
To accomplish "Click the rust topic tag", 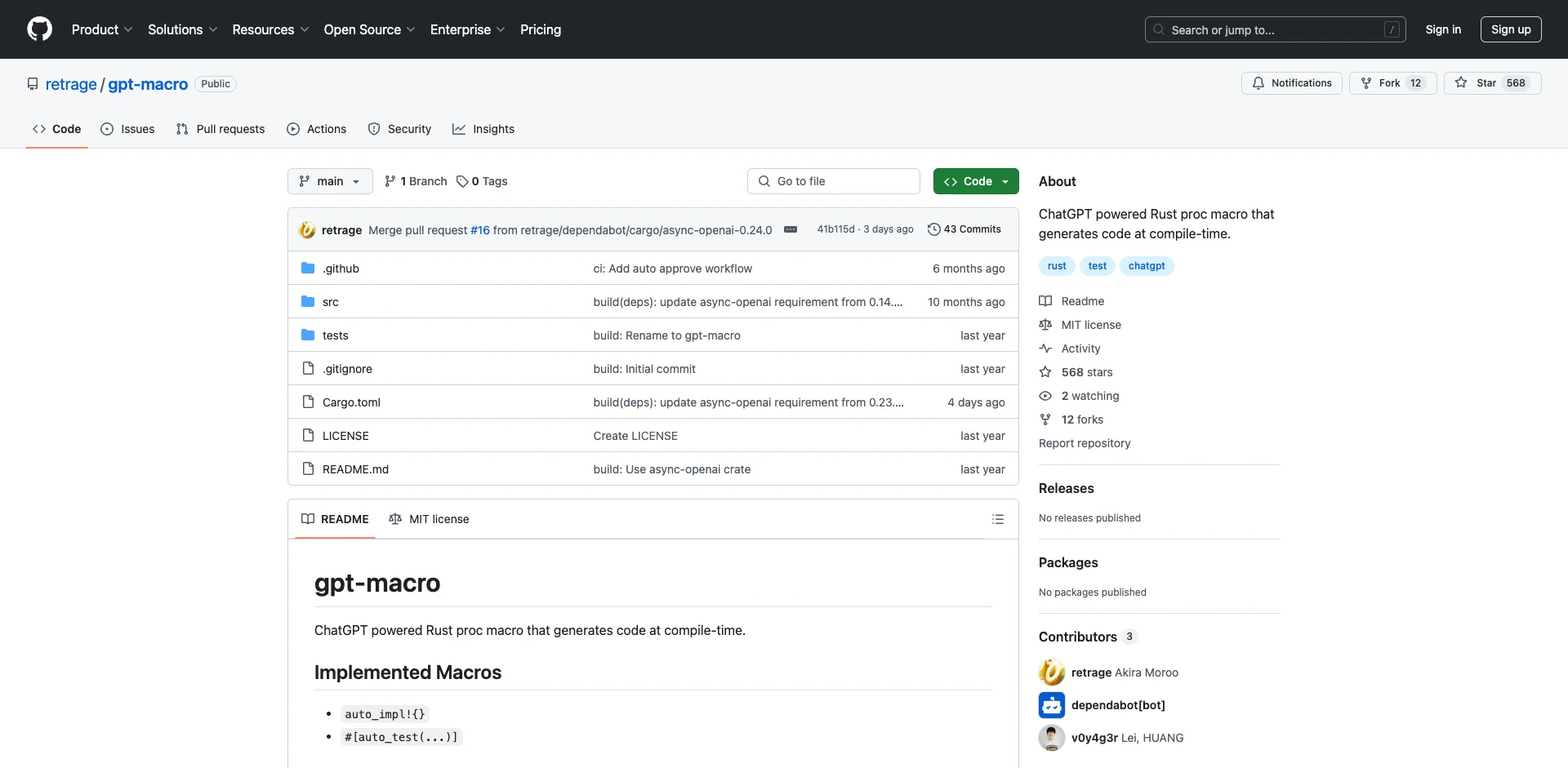I will 1057,266.
